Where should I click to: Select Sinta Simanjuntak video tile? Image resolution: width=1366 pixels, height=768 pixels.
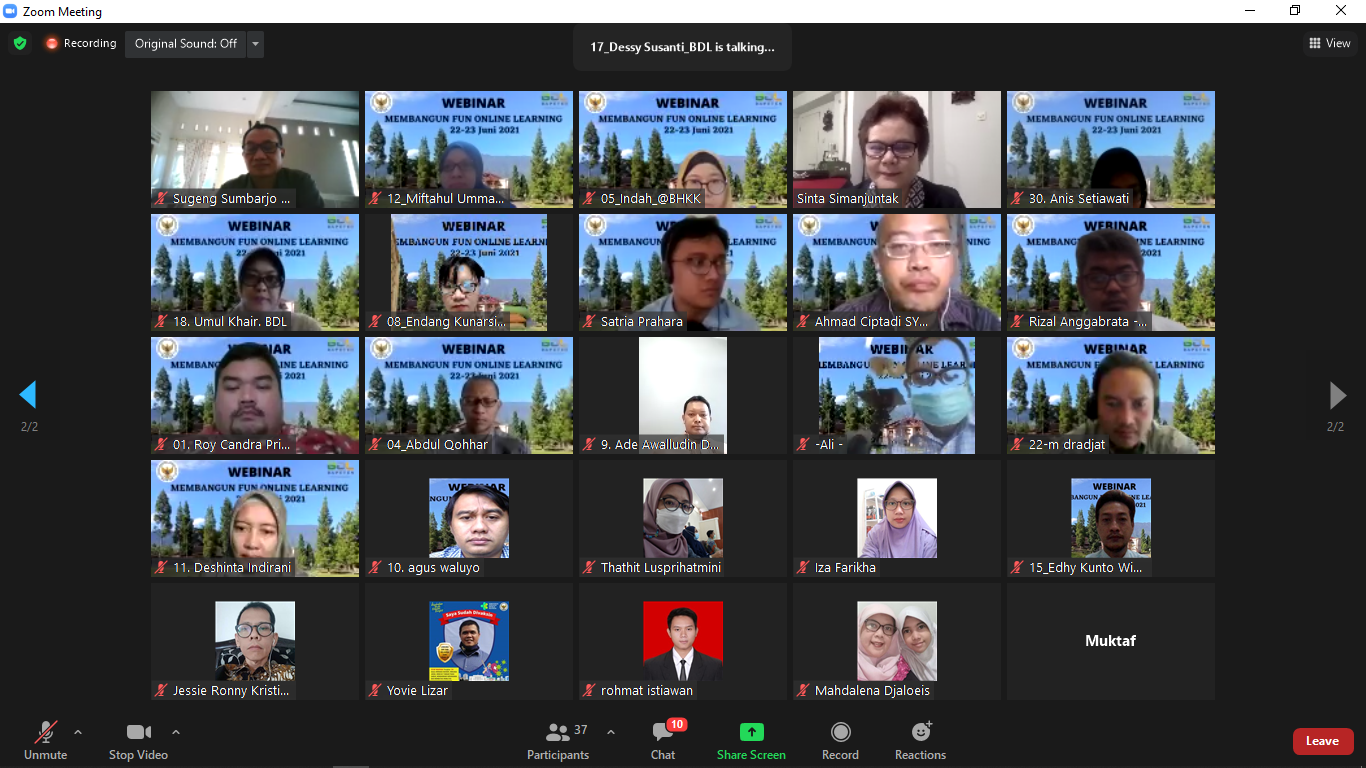pyautogui.click(x=897, y=149)
